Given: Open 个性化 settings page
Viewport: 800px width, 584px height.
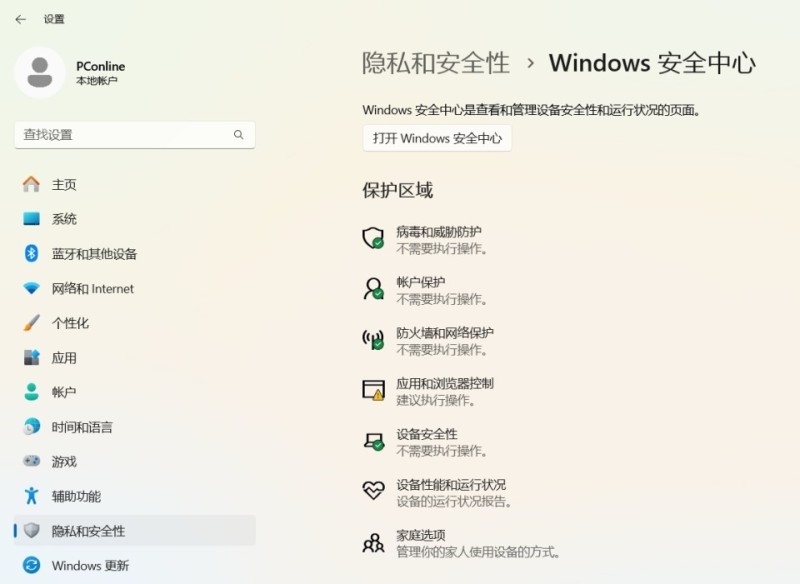Looking at the screenshot, I should [x=70, y=323].
